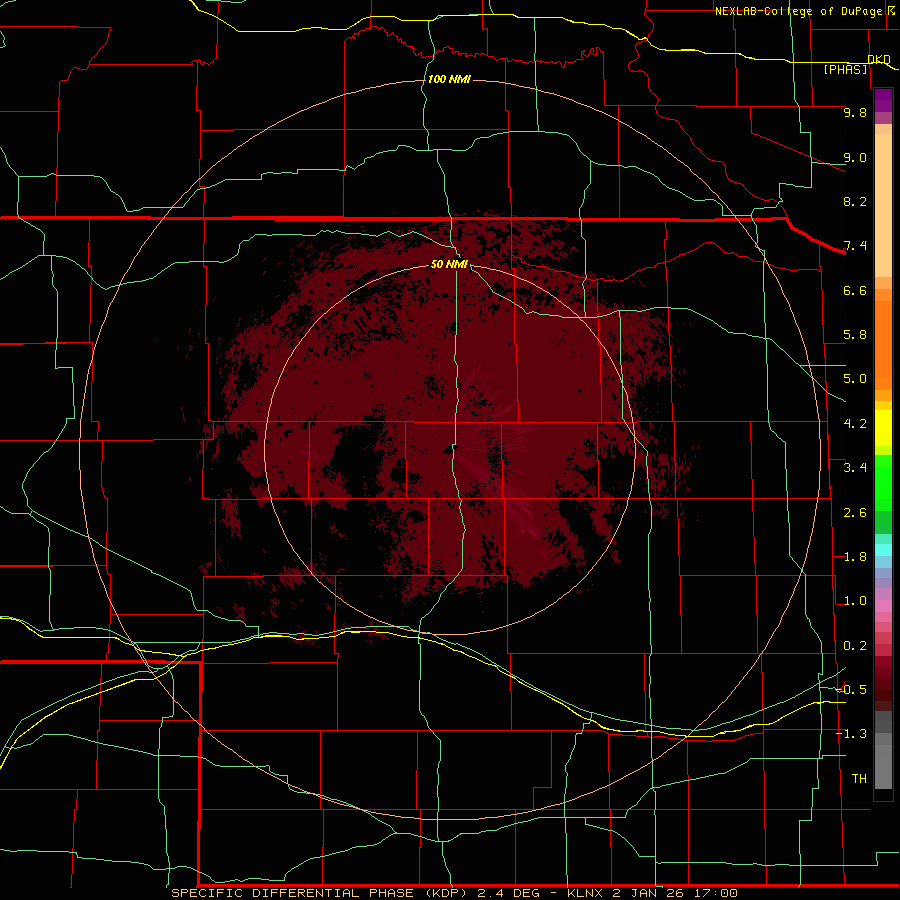
Task: Click the 7.4 scale value
Action: [x=855, y=246]
